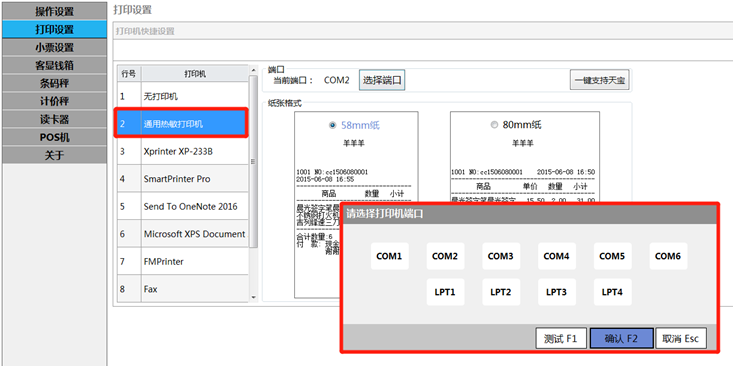Click the 测试 F1 button
The height and width of the screenshot is (366, 733).
click(561, 338)
